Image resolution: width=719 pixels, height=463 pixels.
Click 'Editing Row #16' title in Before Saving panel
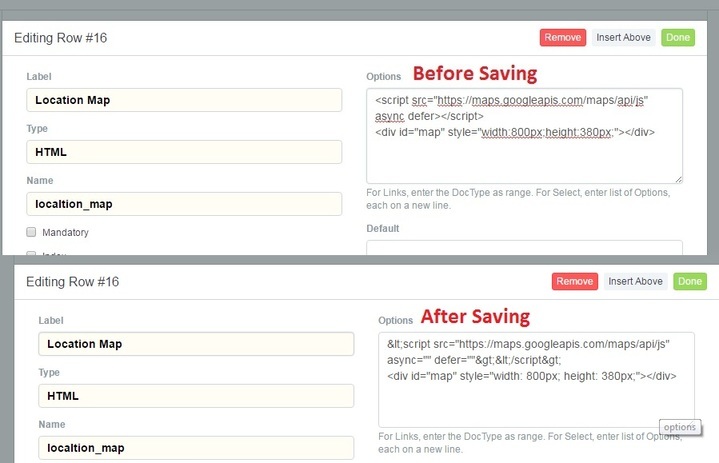pyautogui.click(x=61, y=38)
